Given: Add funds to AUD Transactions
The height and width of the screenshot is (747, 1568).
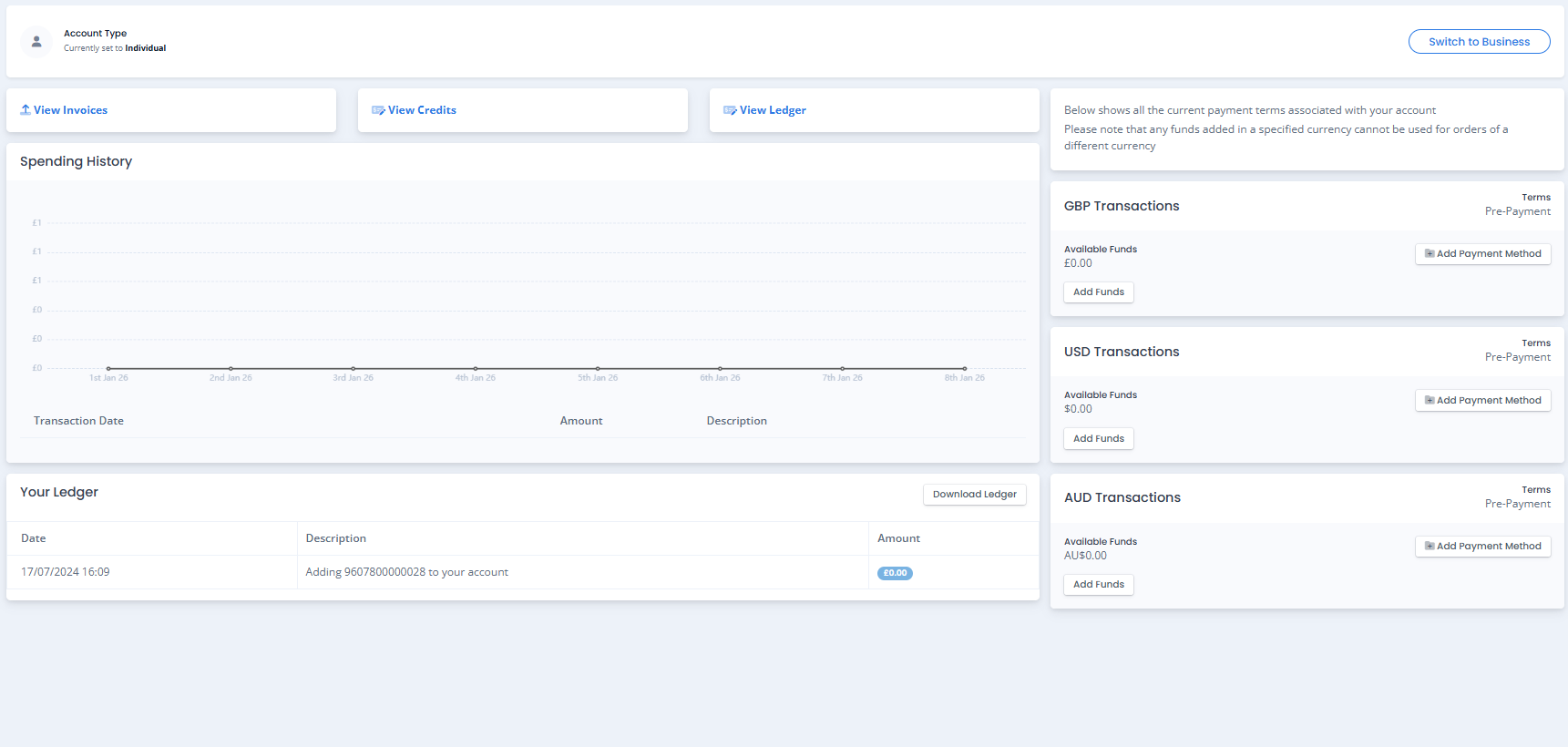Looking at the screenshot, I should pos(1098,585).
